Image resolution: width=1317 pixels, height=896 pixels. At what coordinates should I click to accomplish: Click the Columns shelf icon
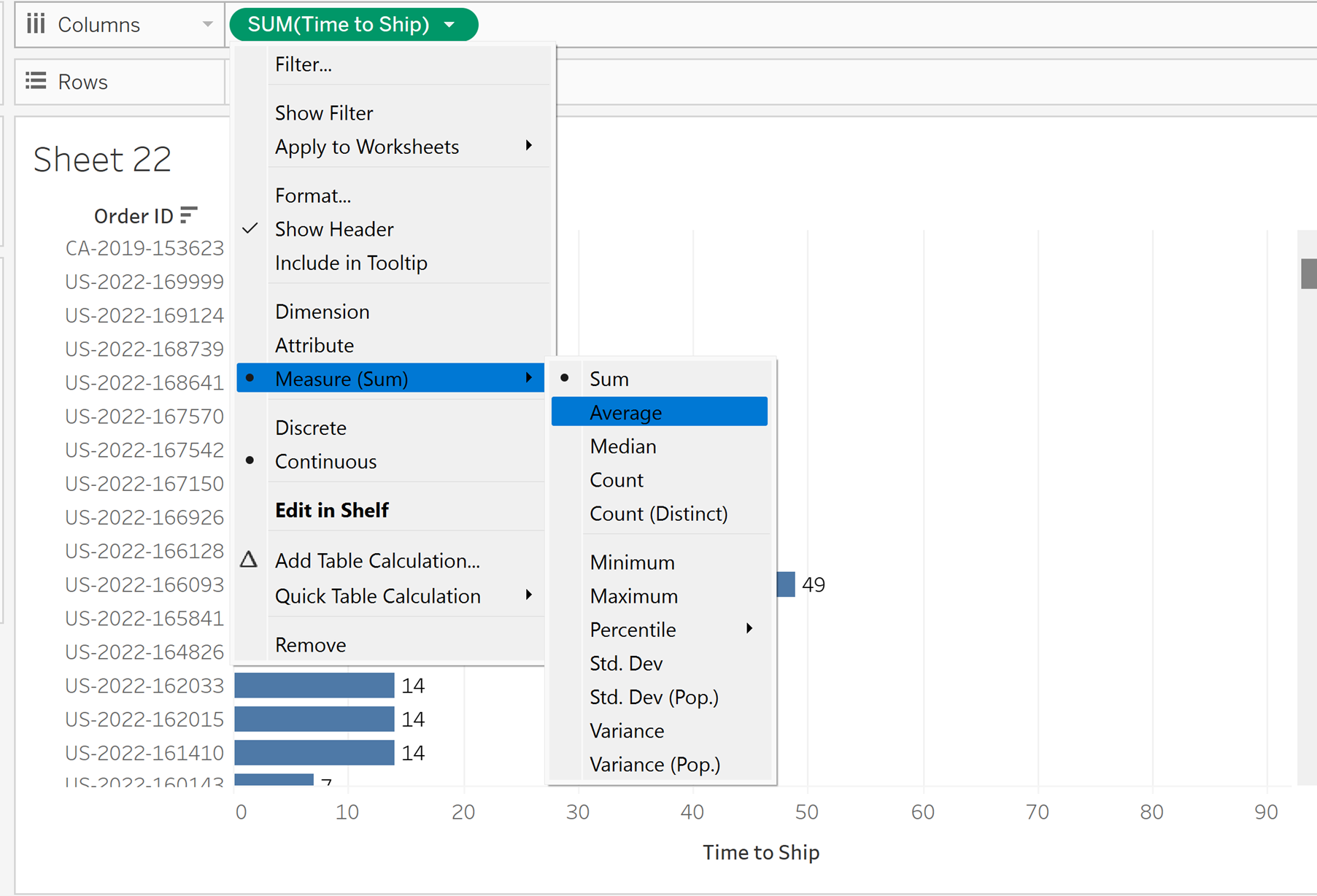[x=36, y=24]
